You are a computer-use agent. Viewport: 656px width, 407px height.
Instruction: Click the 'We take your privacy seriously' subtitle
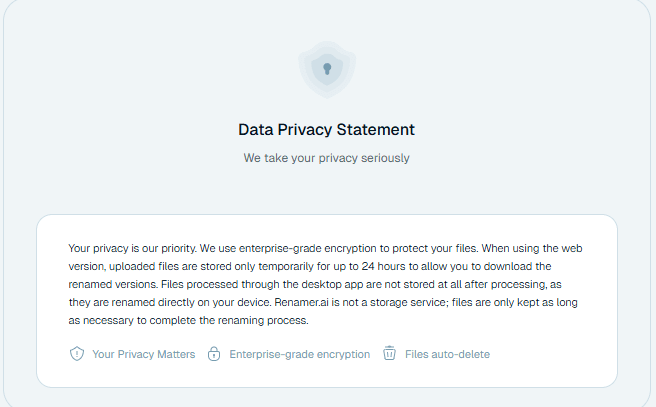pyautogui.click(x=326, y=158)
